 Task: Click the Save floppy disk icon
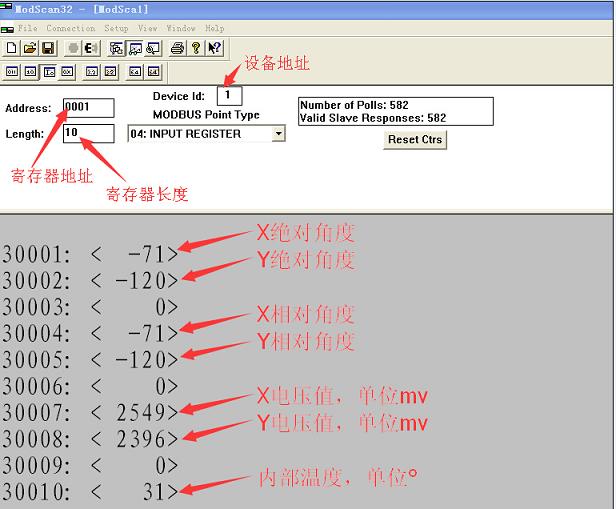point(46,47)
